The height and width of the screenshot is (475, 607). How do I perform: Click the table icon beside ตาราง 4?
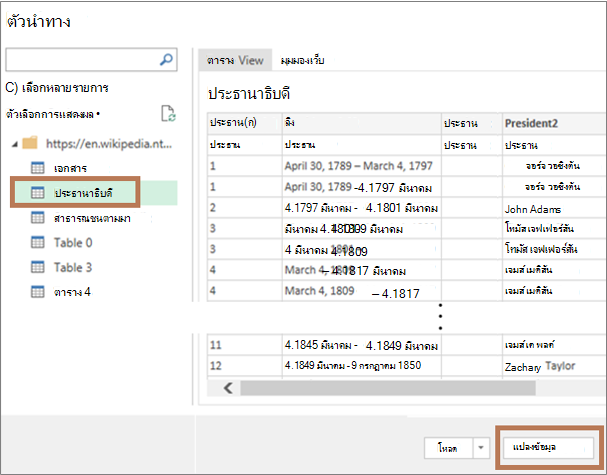38,292
